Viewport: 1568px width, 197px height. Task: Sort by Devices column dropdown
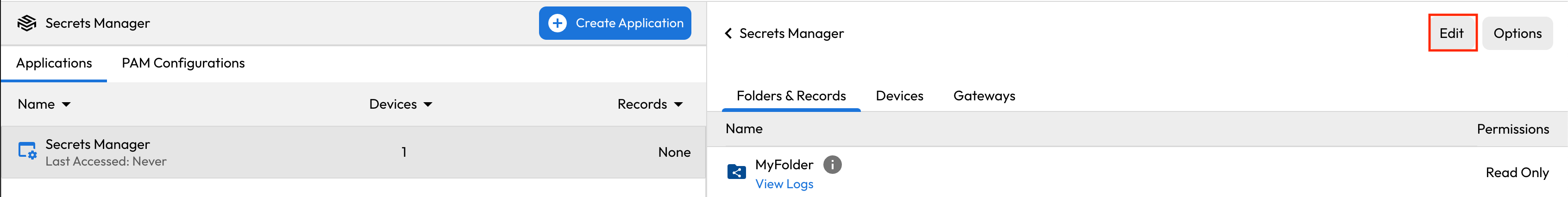[x=428, y=105]
